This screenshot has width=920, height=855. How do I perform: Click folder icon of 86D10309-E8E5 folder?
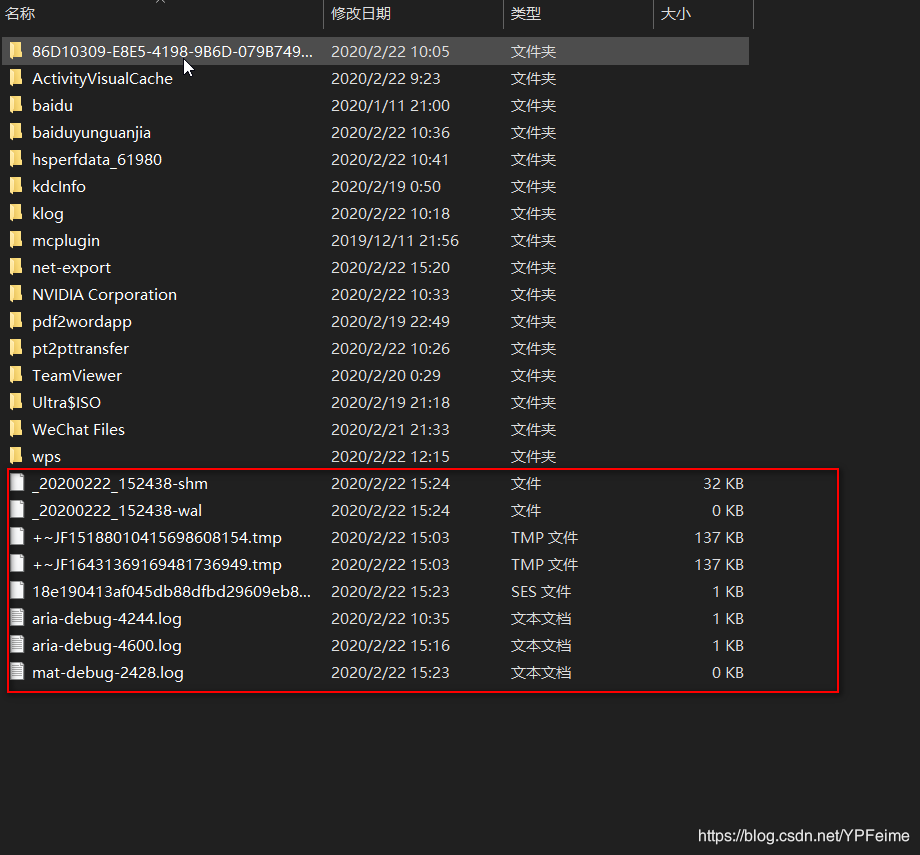click(16, 50)
